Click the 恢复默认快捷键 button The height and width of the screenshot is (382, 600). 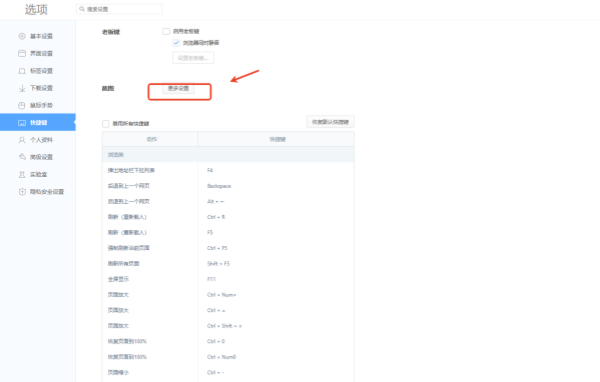330,122
